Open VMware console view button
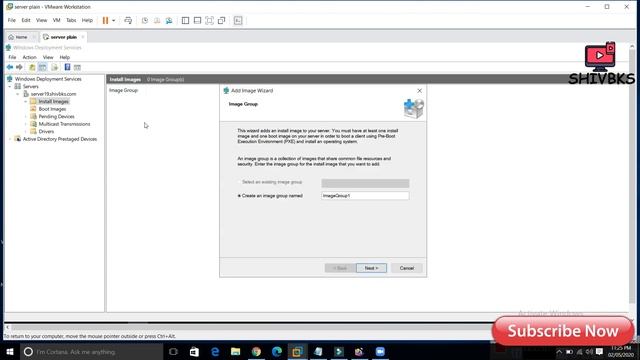This screenshot has height=360, width=640. click(x=238, y=20)
